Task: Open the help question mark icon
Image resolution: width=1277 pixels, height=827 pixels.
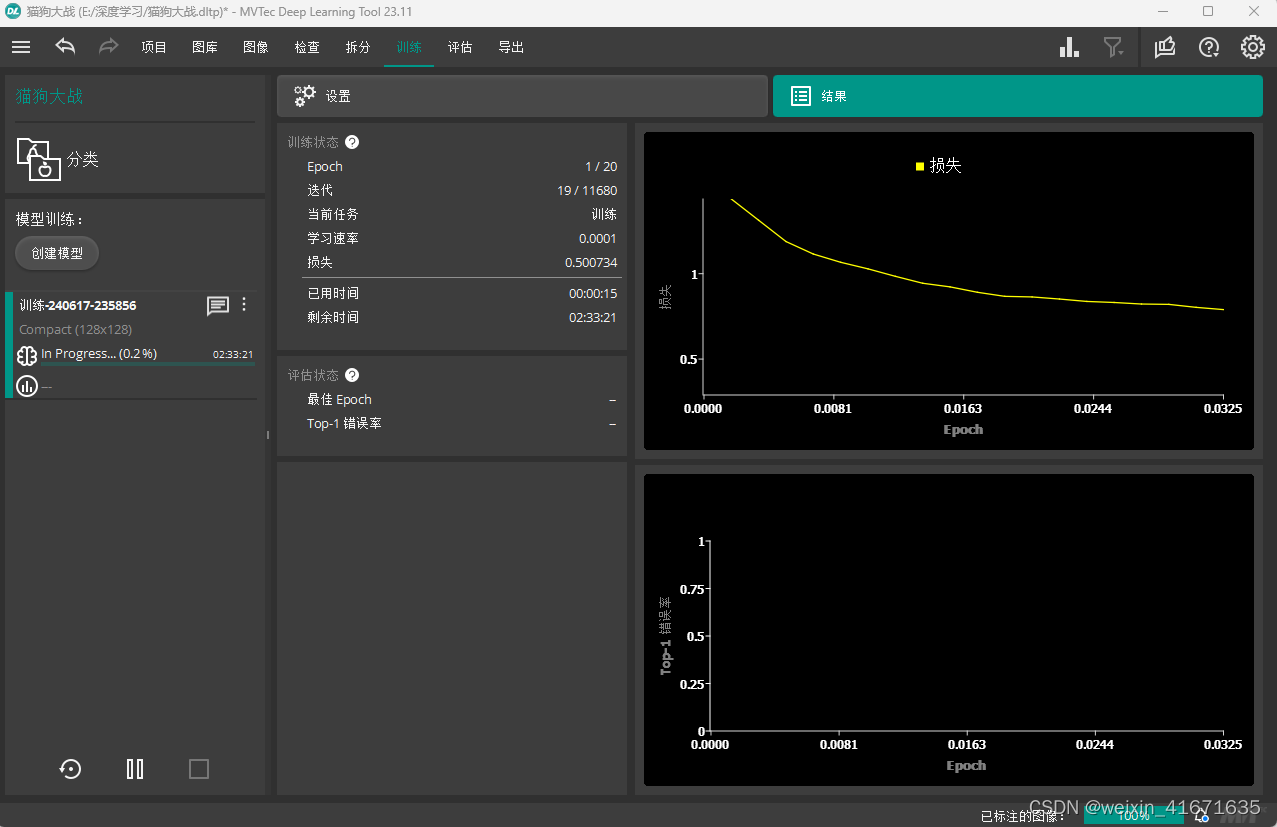Action: (x=1209, y=47)
